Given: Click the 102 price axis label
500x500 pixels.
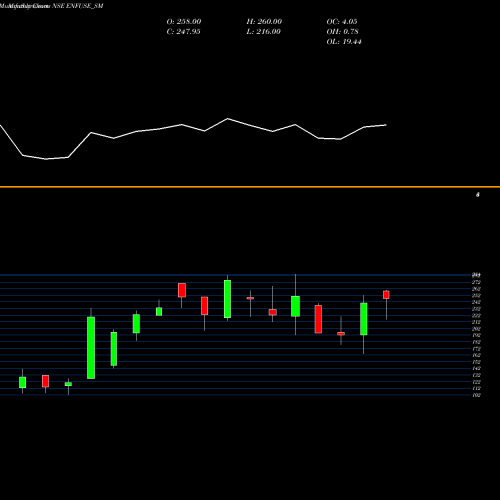Looking at the screenshot, I should click(x=476, y=395).
